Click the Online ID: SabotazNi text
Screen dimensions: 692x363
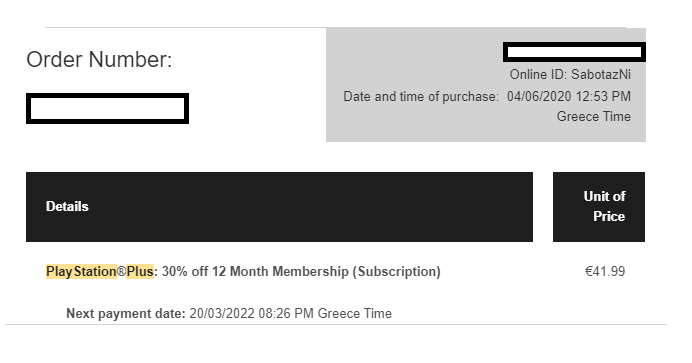[570, 75]
